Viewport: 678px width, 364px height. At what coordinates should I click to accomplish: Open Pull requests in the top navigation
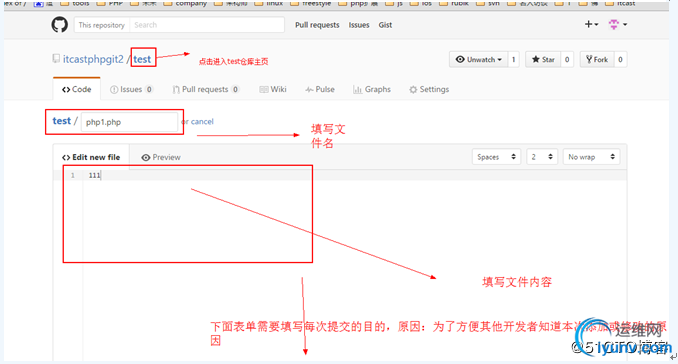tap(317, 25)
